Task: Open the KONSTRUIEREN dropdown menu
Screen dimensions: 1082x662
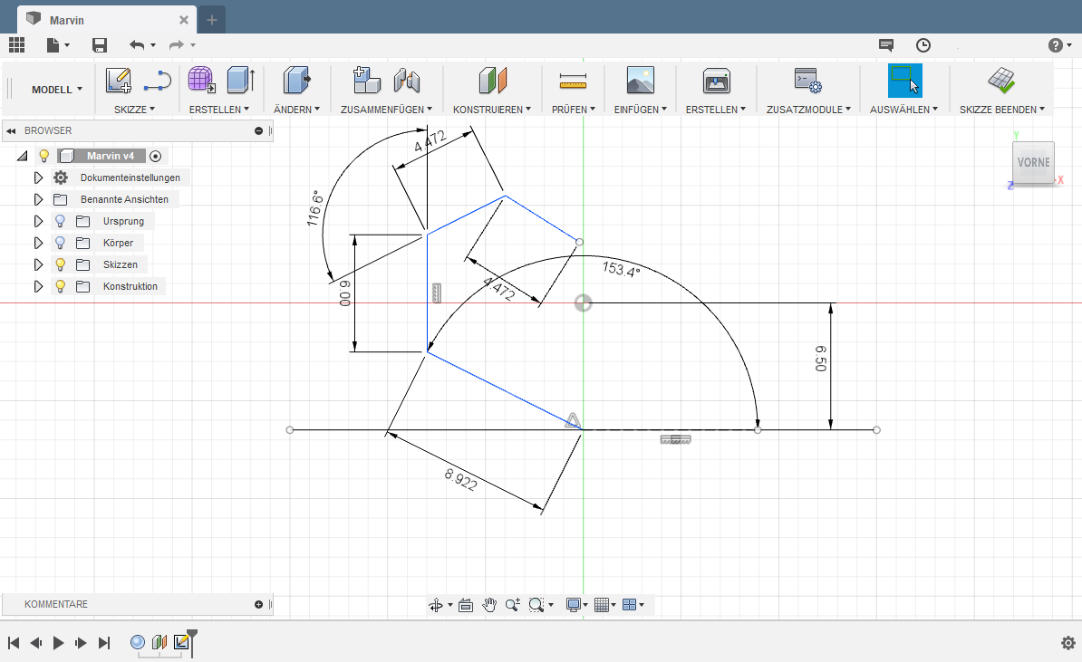Action: tap(492, 109)
